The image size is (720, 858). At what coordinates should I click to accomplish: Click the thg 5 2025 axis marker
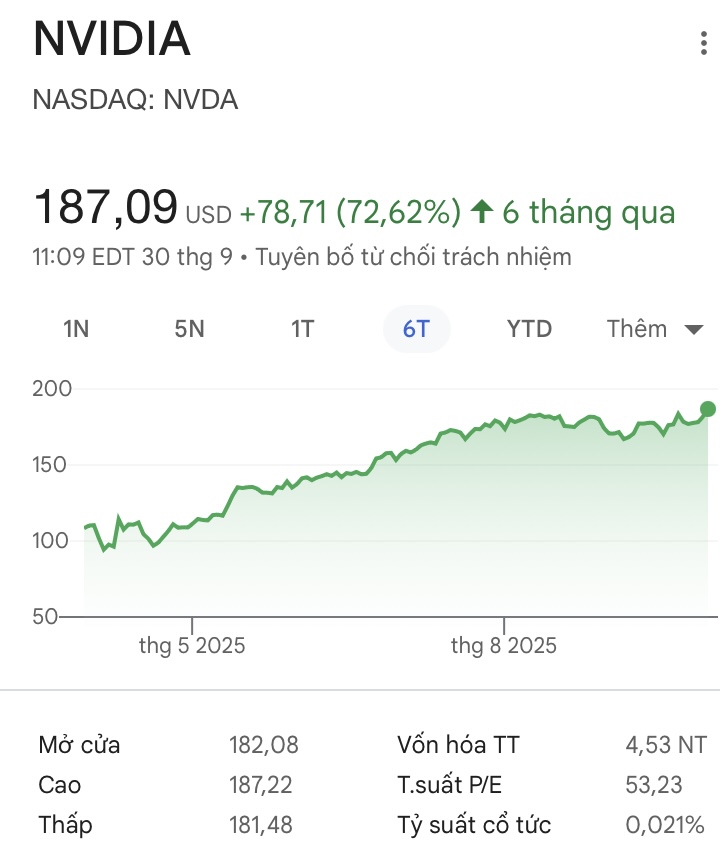(x=192, y=646)
